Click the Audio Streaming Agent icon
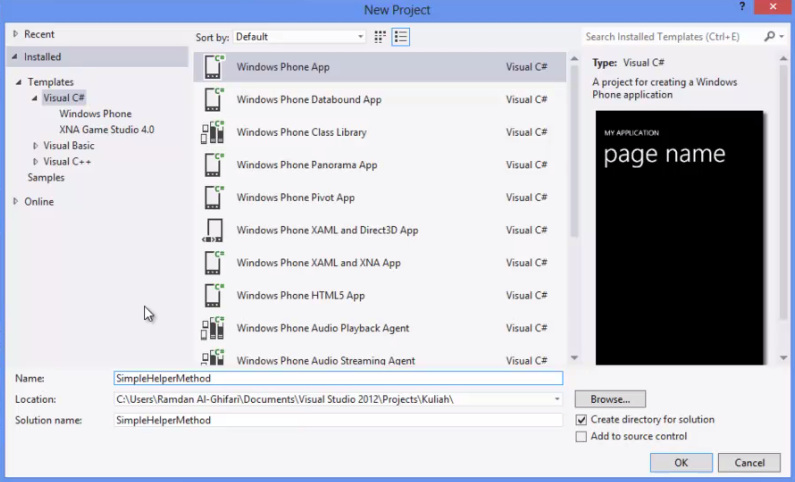The image size is (795, 482). click(x=213, y=358)
